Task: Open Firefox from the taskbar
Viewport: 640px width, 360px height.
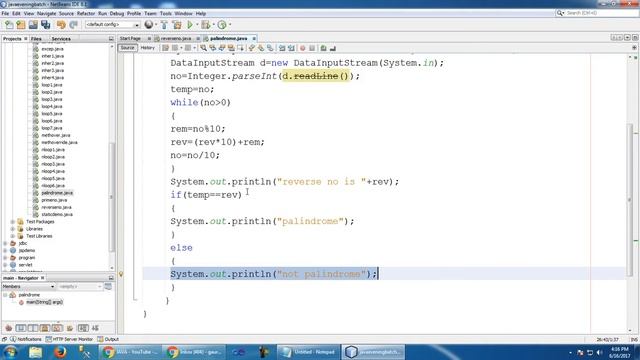Action: click(60, 352)
